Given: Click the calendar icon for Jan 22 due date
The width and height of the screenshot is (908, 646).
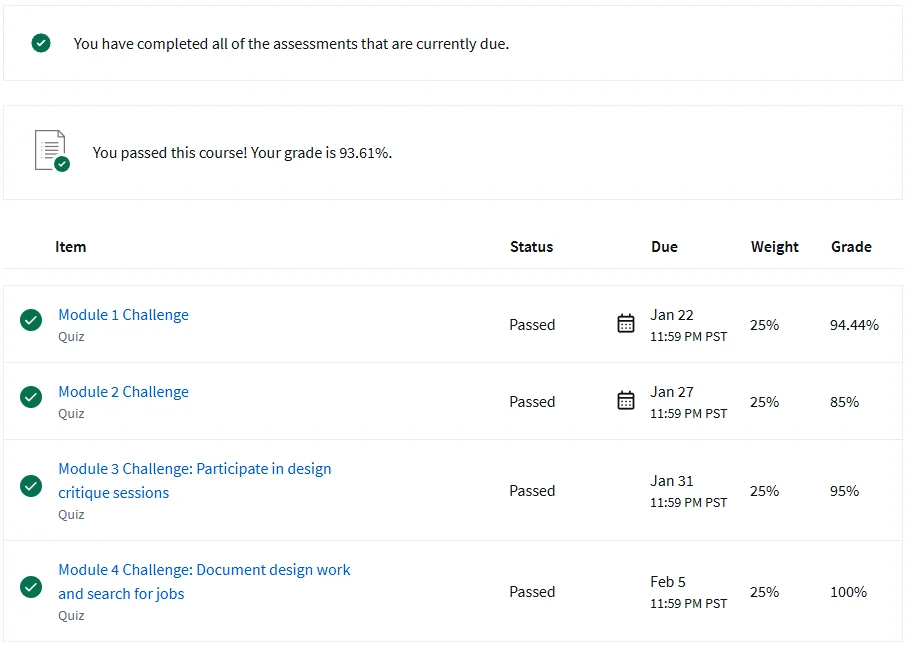Looking at the screenshot, I should click(626, 323).
